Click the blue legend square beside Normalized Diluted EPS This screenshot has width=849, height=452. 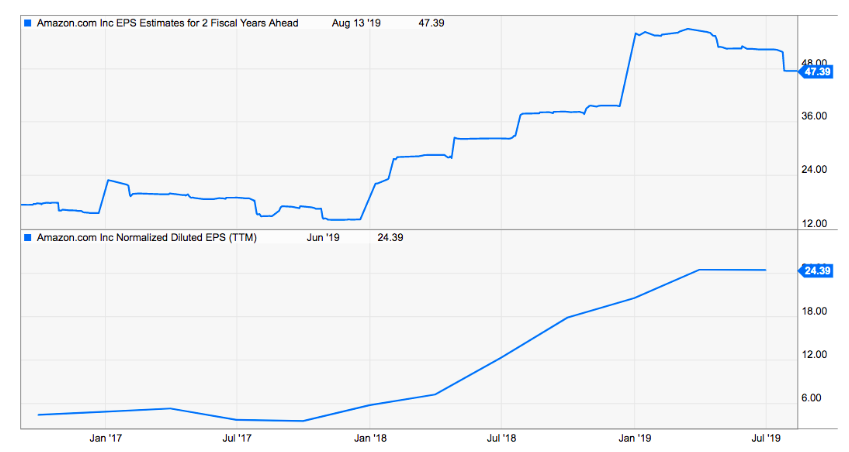click(28, 238)
